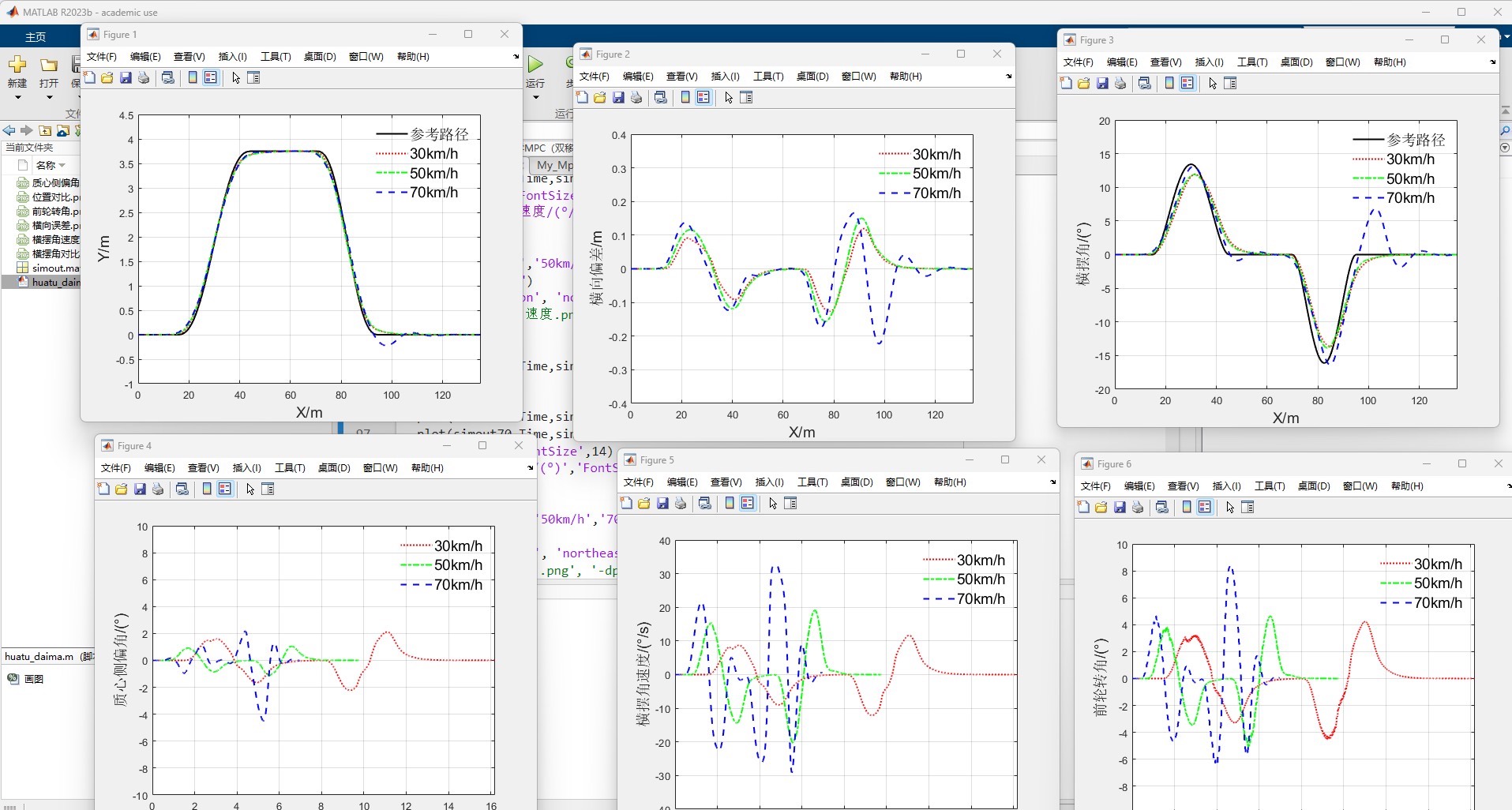Open Property Inspector in Figure 5 toolbar
This screenshot has height=810, width=1512.
(x=790, y=503)
